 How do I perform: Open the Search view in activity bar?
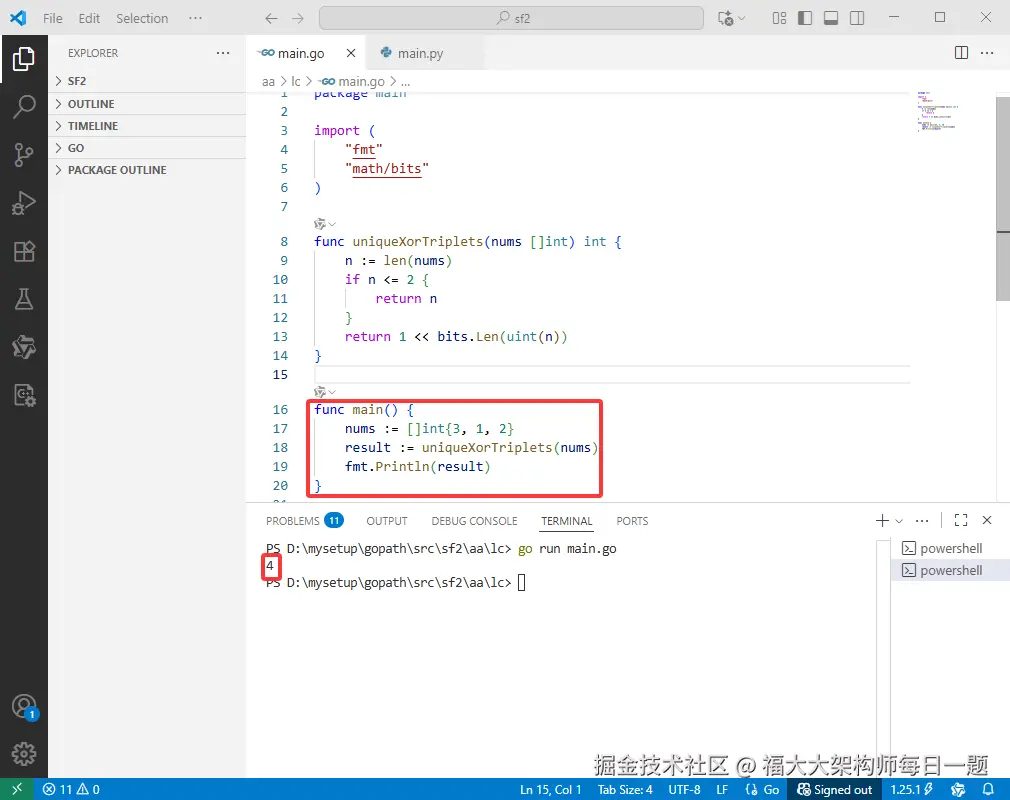24,106
